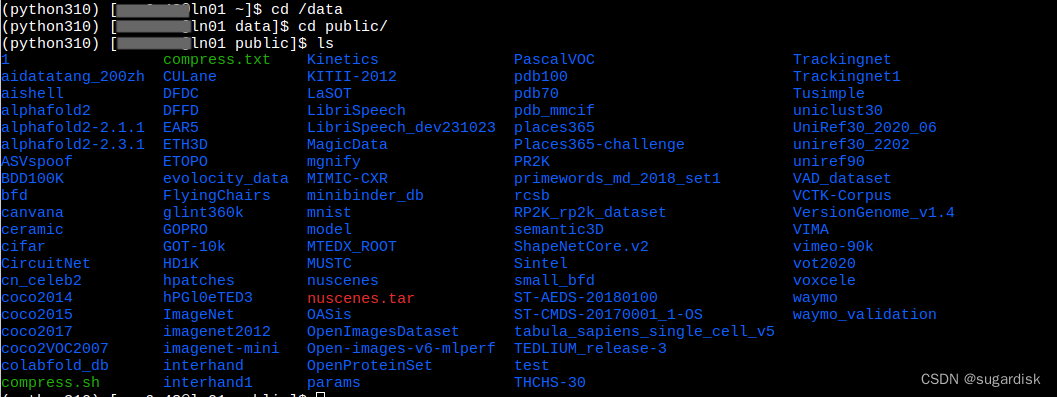Click the hPGl0eTED3 directory entry

pyautogui.click(x=208, y=297)
